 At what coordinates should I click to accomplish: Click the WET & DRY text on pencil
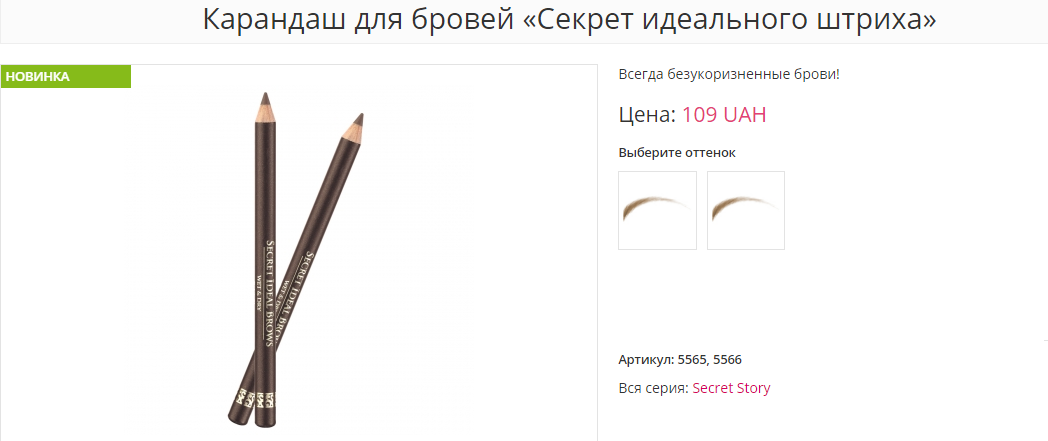(259, 295)
